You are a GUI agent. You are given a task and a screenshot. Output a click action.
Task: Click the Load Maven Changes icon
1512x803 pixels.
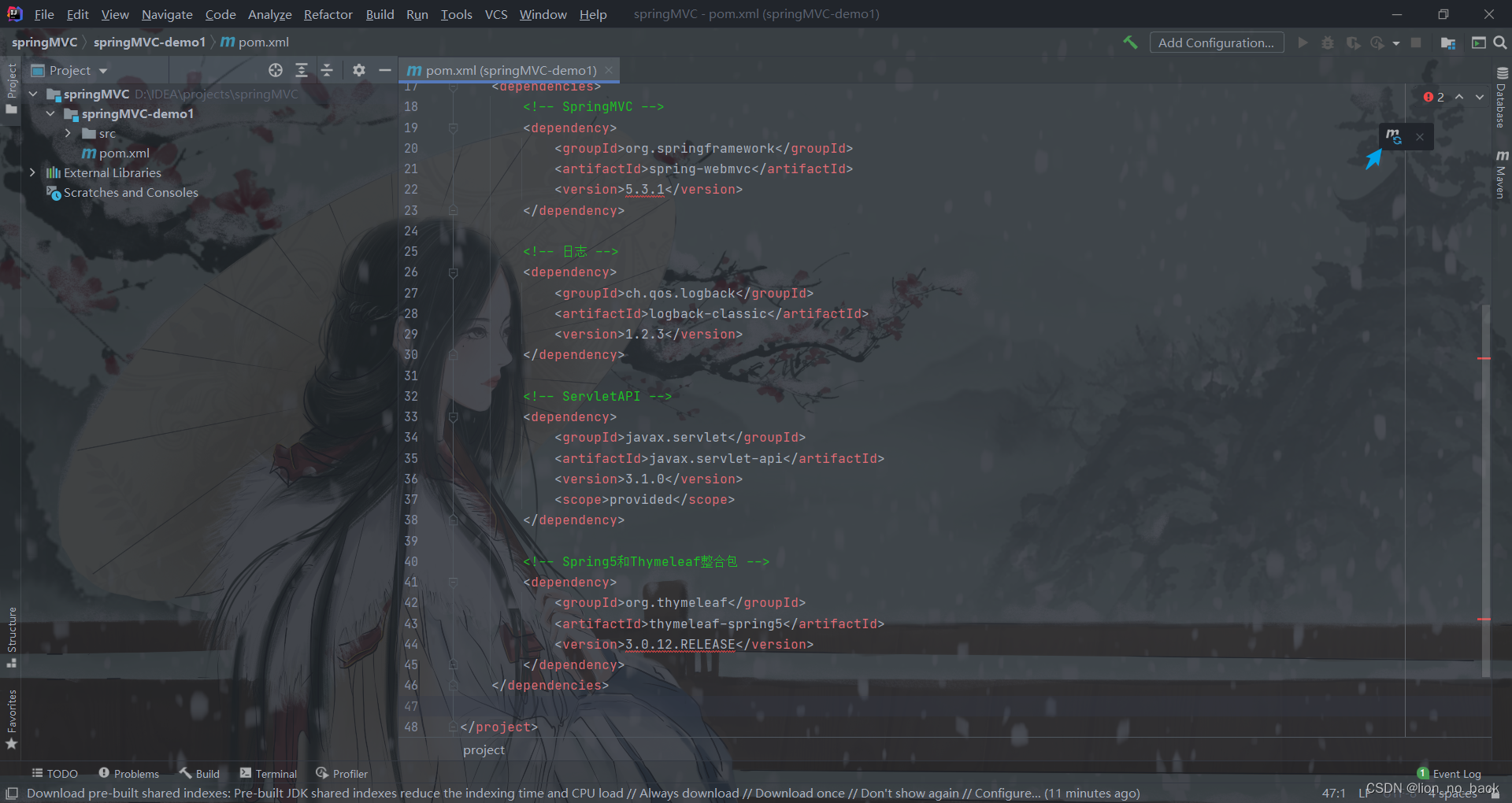[x=1393, y=136]
